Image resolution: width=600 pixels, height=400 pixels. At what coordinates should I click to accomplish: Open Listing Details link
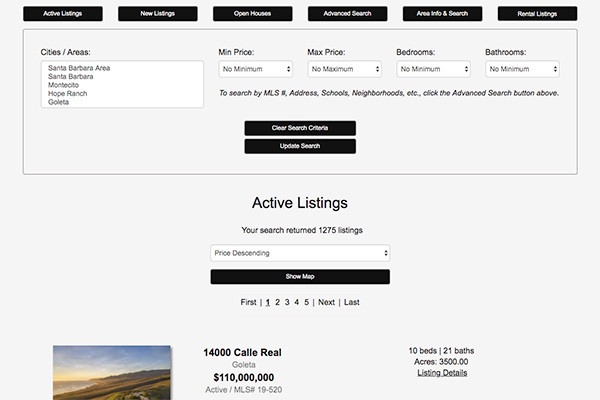point(442,373)
